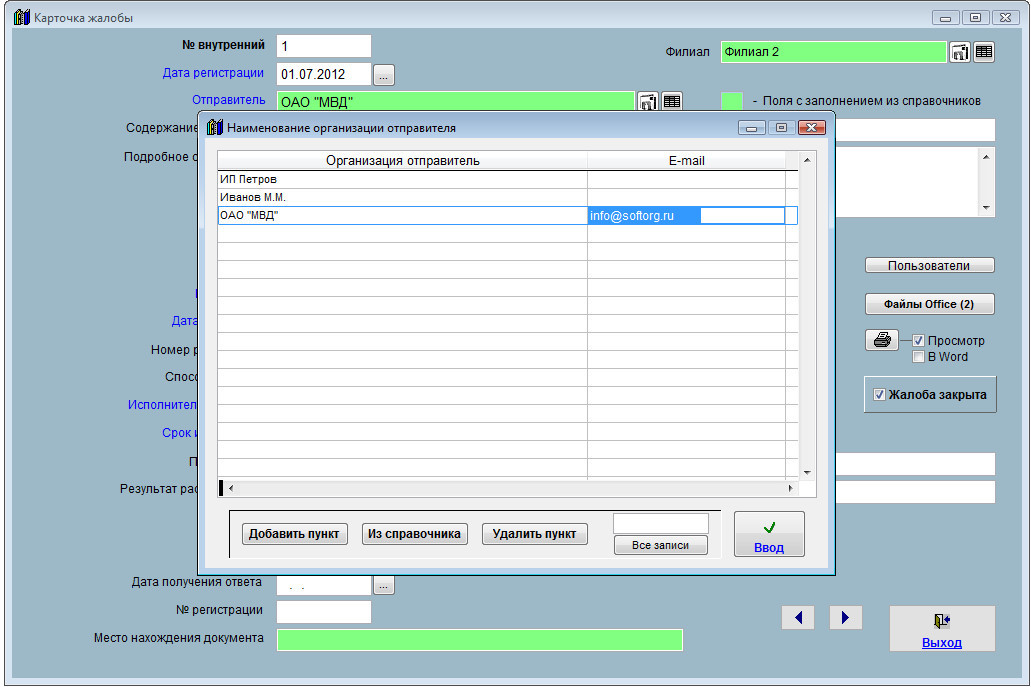1031x687 pixels.
Task: Click the Отправитель green field
Action: [x=456, y=102]
